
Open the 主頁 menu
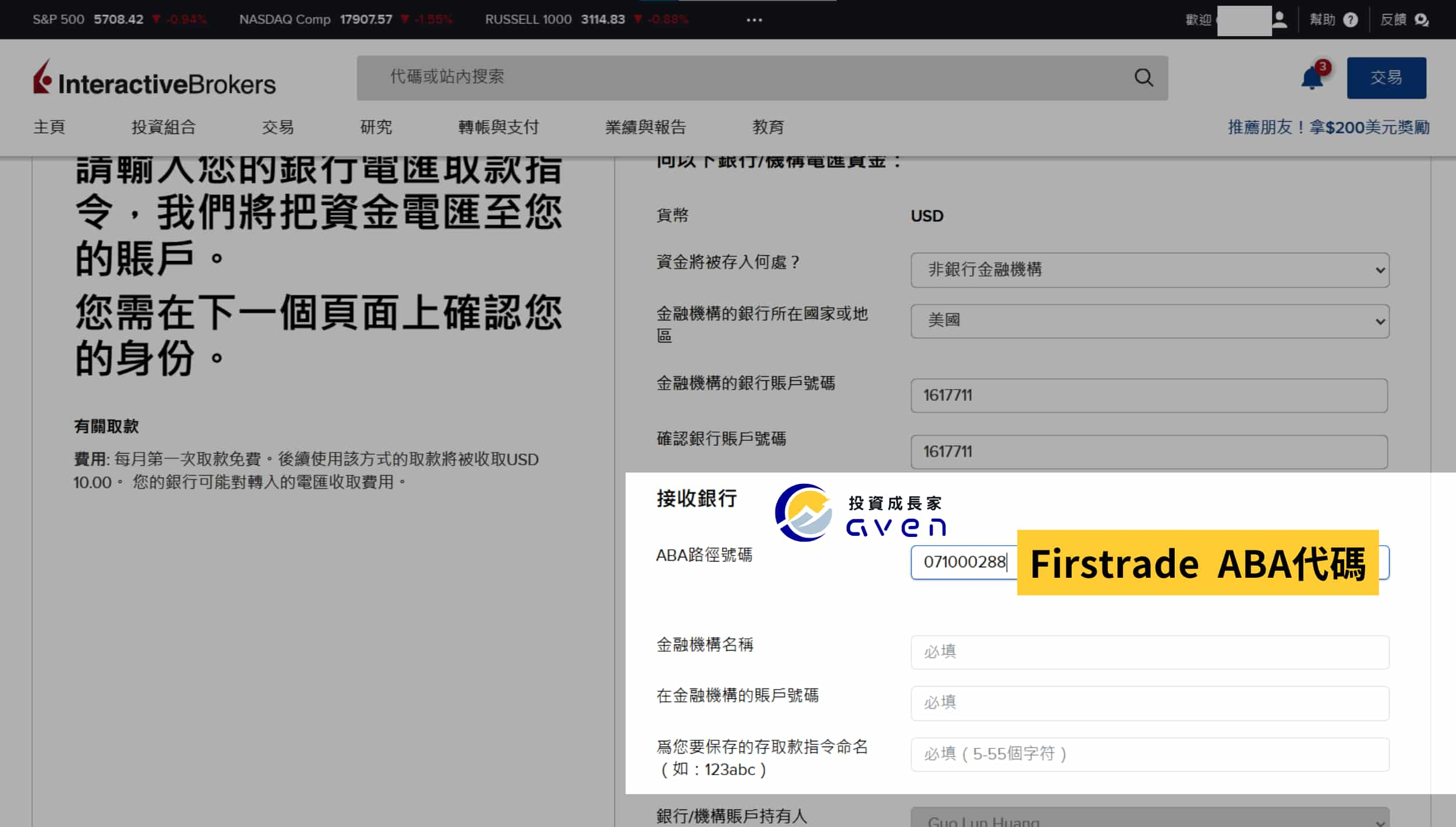coord(49,127)
